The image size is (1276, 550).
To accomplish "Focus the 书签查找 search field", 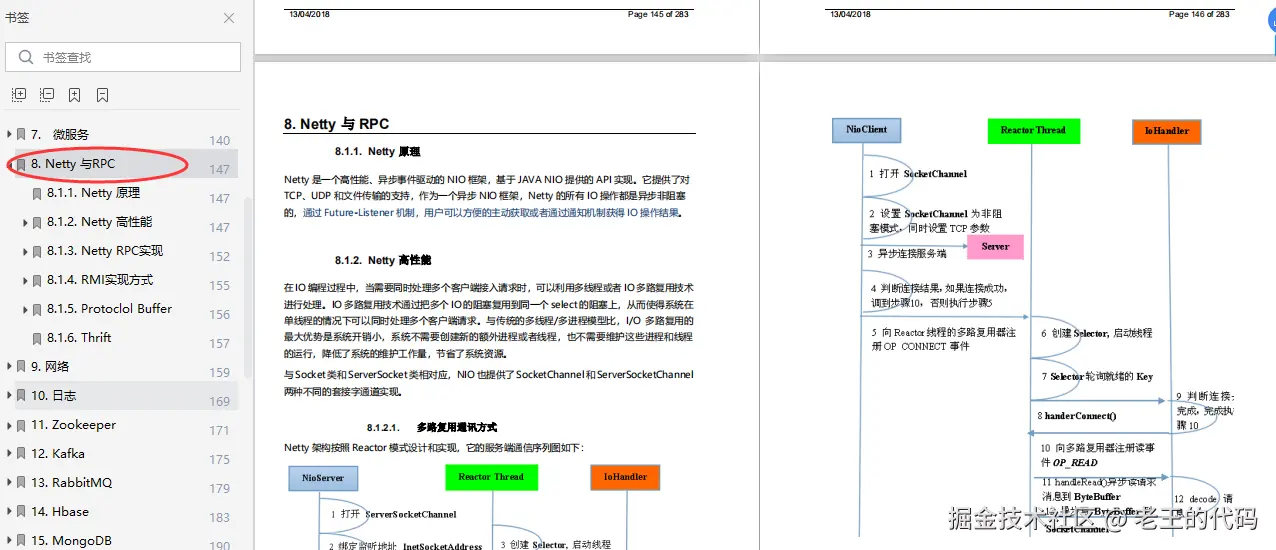I will [x=123, y=57].
